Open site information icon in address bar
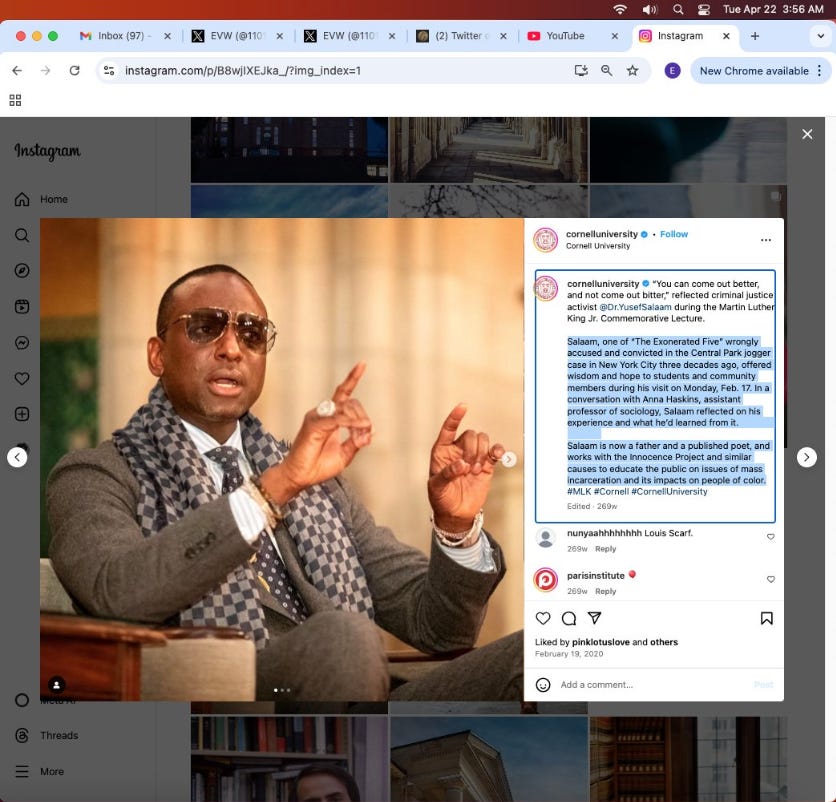 click(x=109, y=71)
